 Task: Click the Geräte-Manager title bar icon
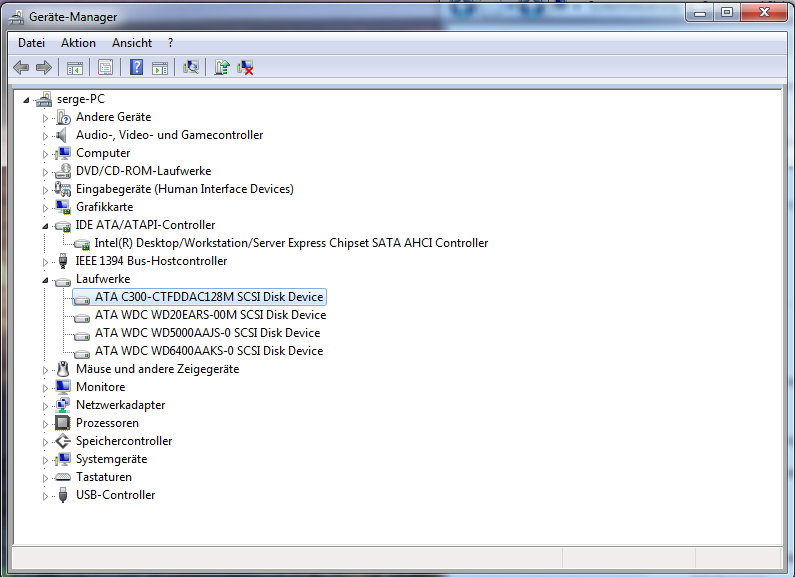[16, 17]
